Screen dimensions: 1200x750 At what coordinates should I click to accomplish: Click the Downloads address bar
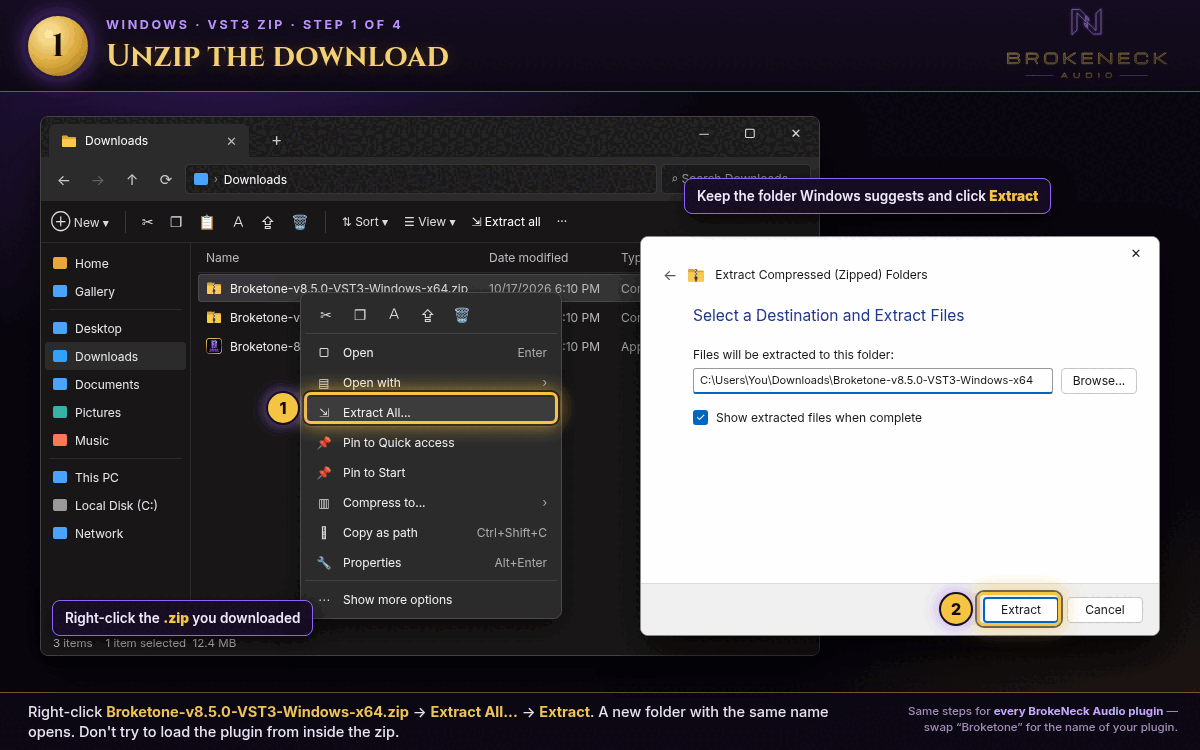(420, 180)
